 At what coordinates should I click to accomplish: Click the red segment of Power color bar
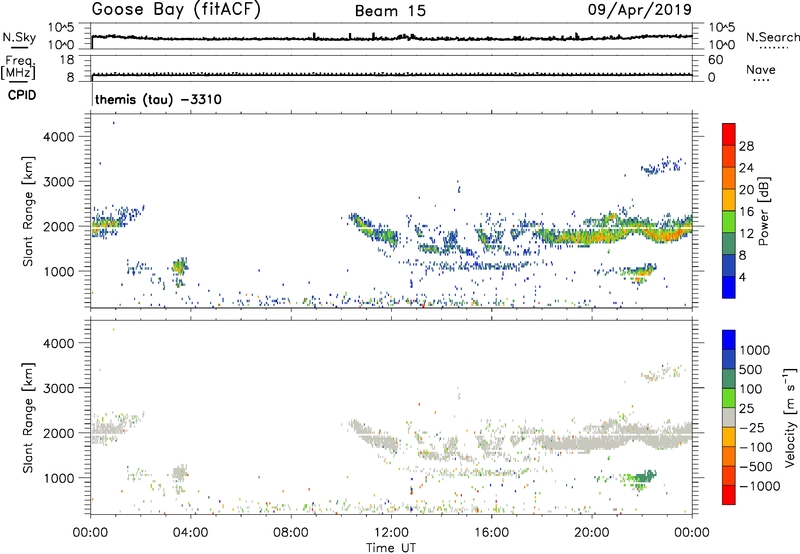(729, 134)
